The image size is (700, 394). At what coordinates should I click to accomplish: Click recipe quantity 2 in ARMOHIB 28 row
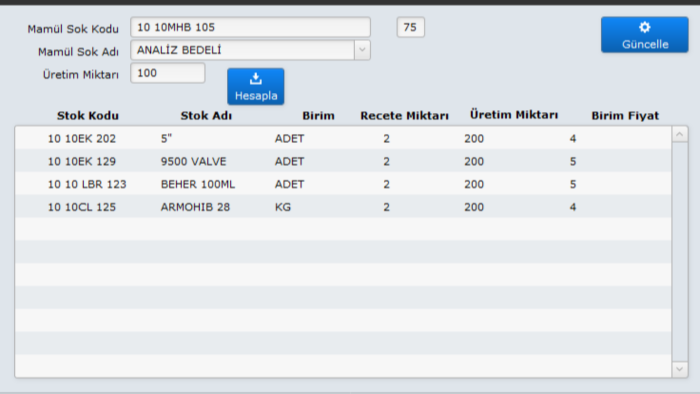tap(386, 207)
